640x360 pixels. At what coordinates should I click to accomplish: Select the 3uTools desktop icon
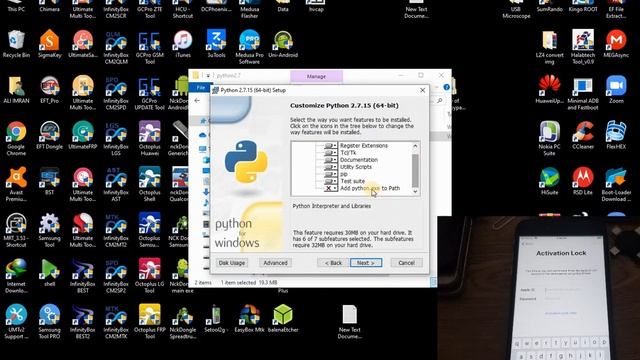coord(216,44)
